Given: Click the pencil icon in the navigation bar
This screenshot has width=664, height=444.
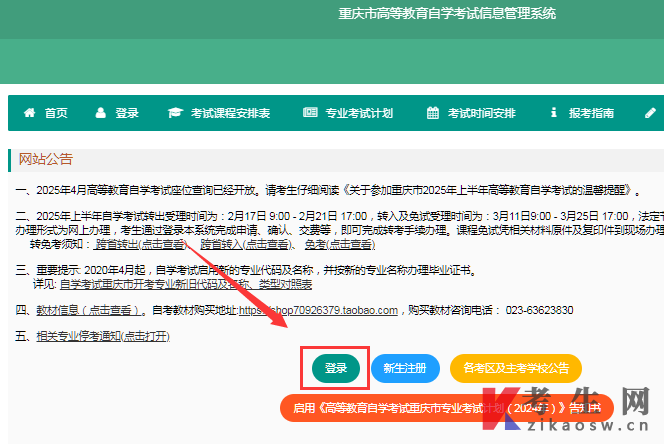Looking at the screenshot, I should point(650,113).
